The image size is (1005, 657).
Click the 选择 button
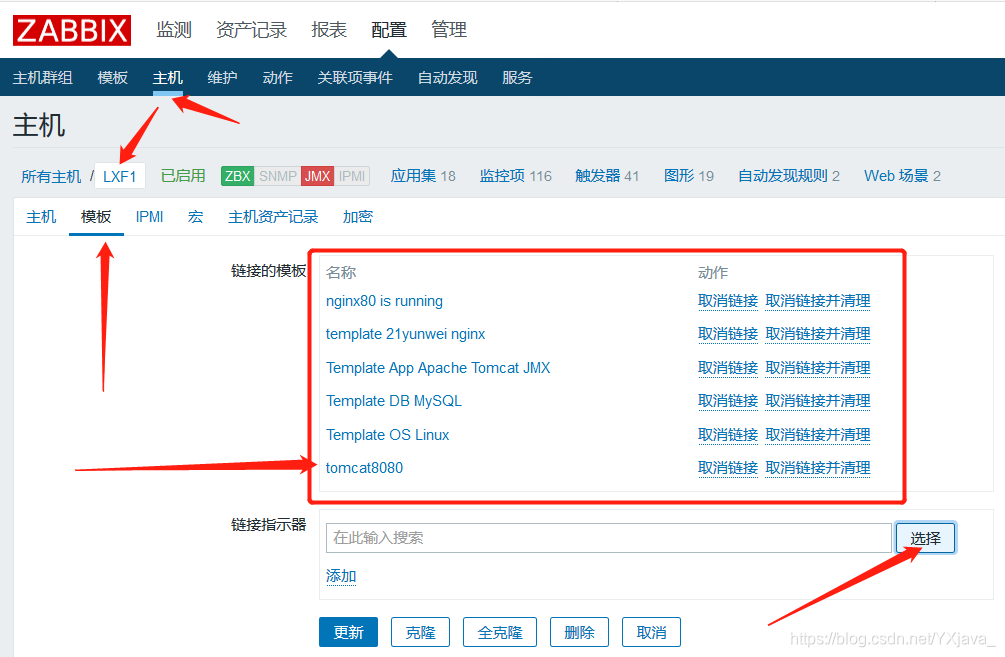click(x=926, y=538)
